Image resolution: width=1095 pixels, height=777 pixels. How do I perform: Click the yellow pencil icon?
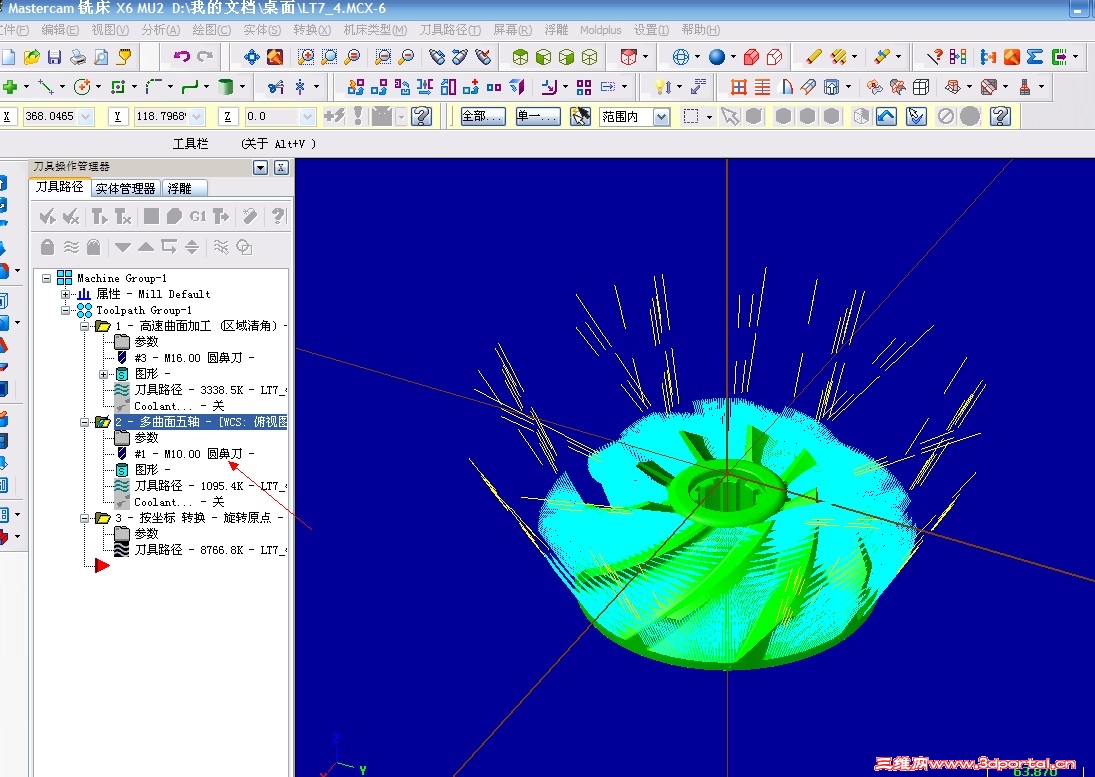[x=813, y=57]
